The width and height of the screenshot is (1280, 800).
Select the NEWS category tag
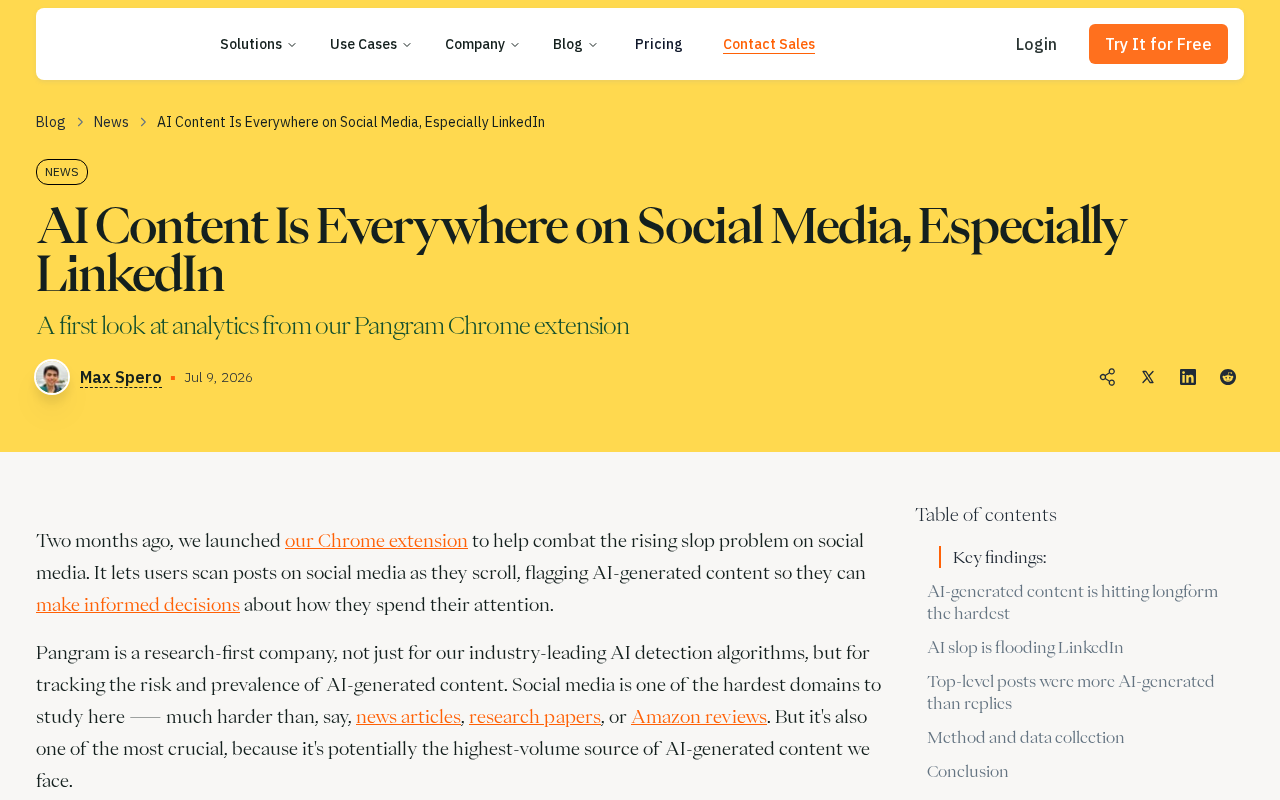62,172
